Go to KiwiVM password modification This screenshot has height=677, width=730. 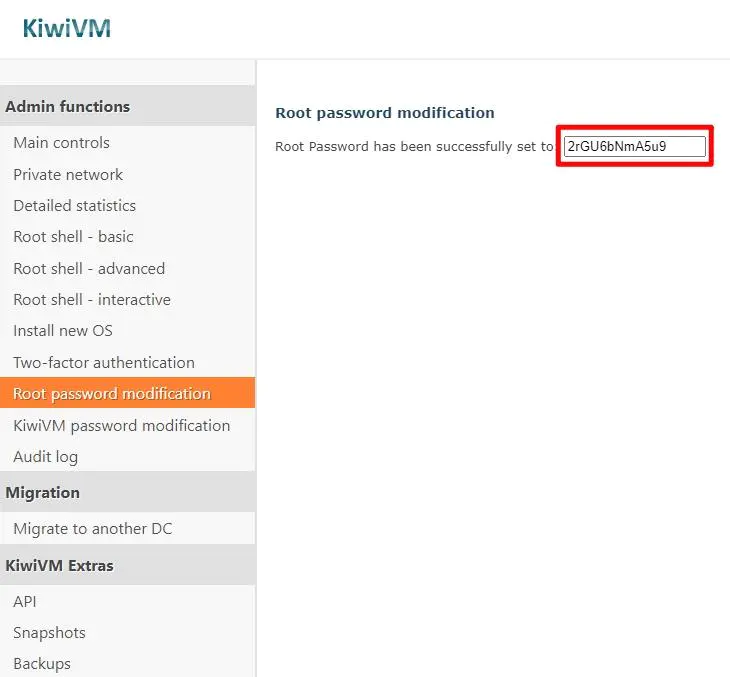(121, 426)
